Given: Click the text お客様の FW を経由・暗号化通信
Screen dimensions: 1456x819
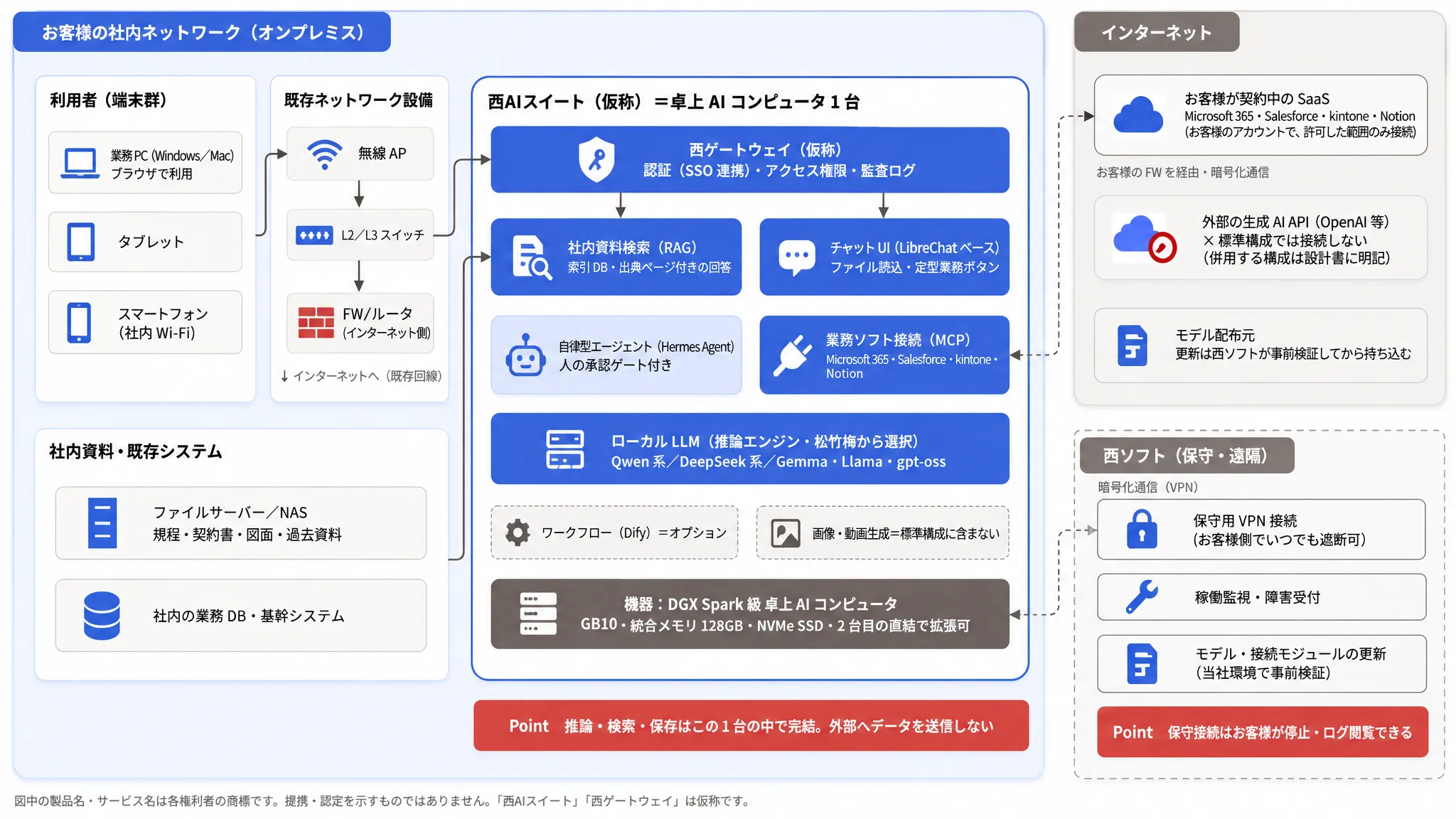Looking at the screenshot, I should tap(1182, 172).
